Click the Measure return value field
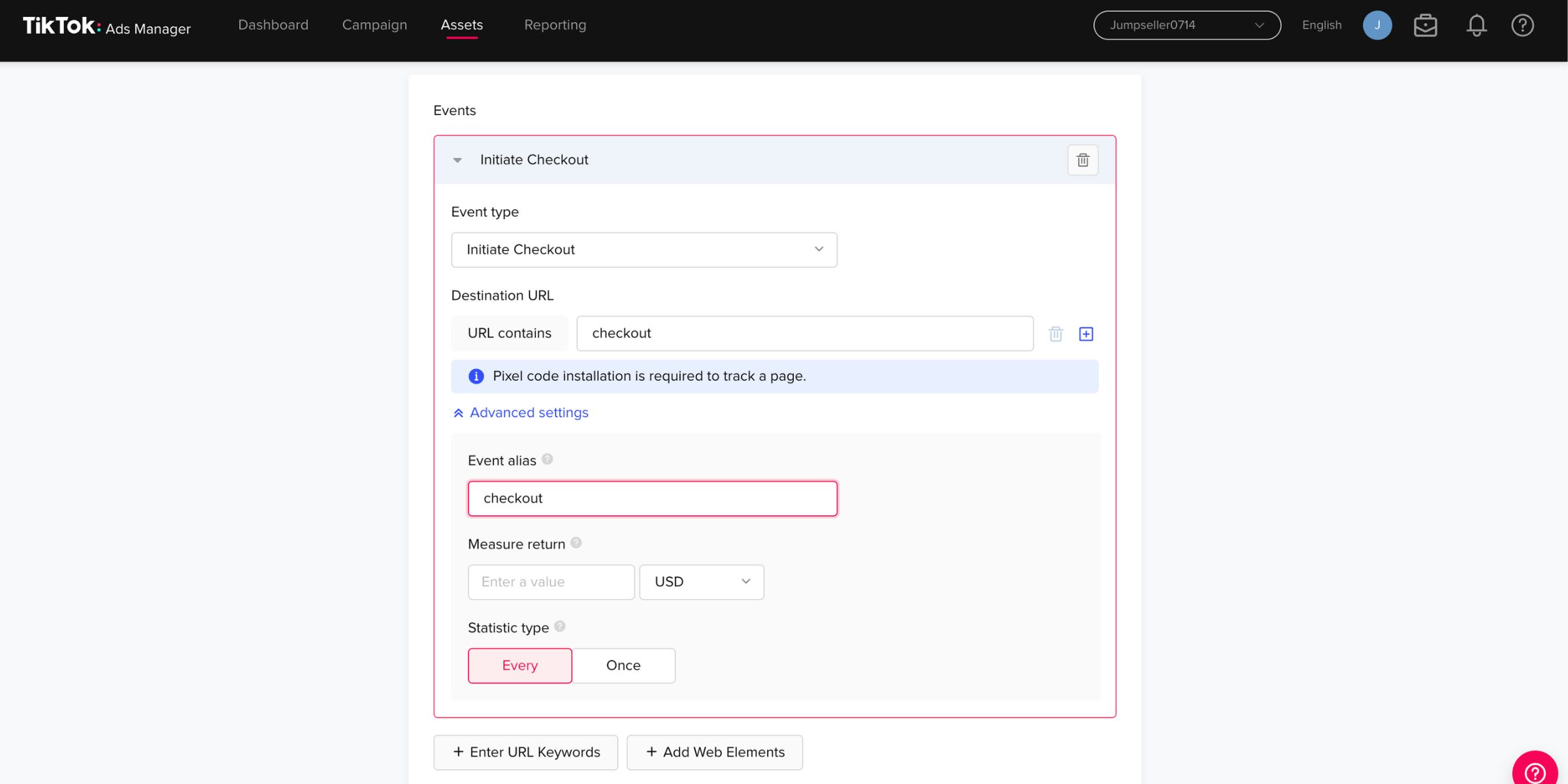 click(551, 582)
